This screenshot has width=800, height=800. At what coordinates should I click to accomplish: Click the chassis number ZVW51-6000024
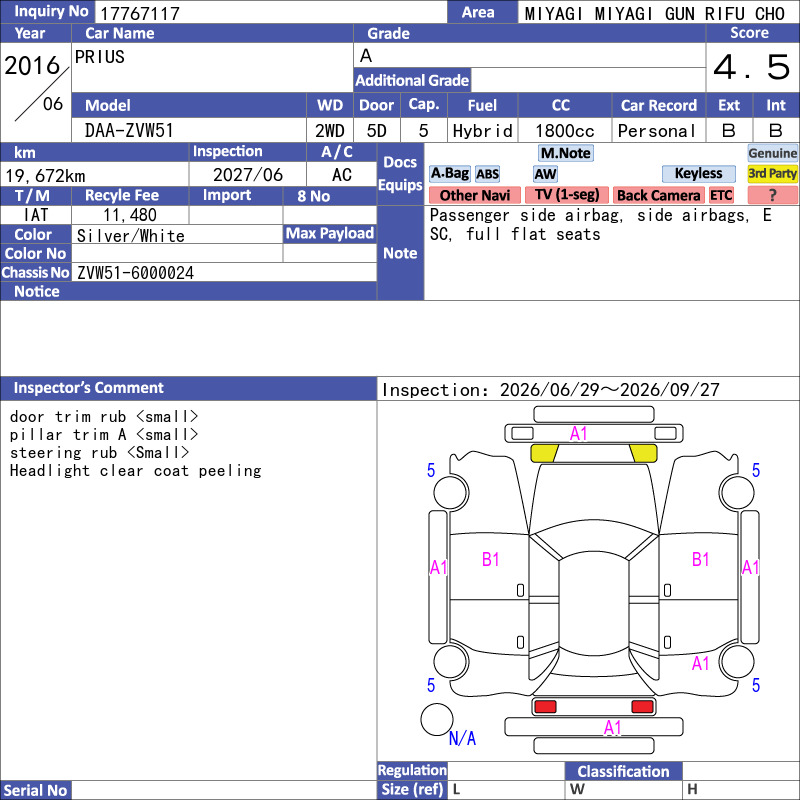point(135,273)
